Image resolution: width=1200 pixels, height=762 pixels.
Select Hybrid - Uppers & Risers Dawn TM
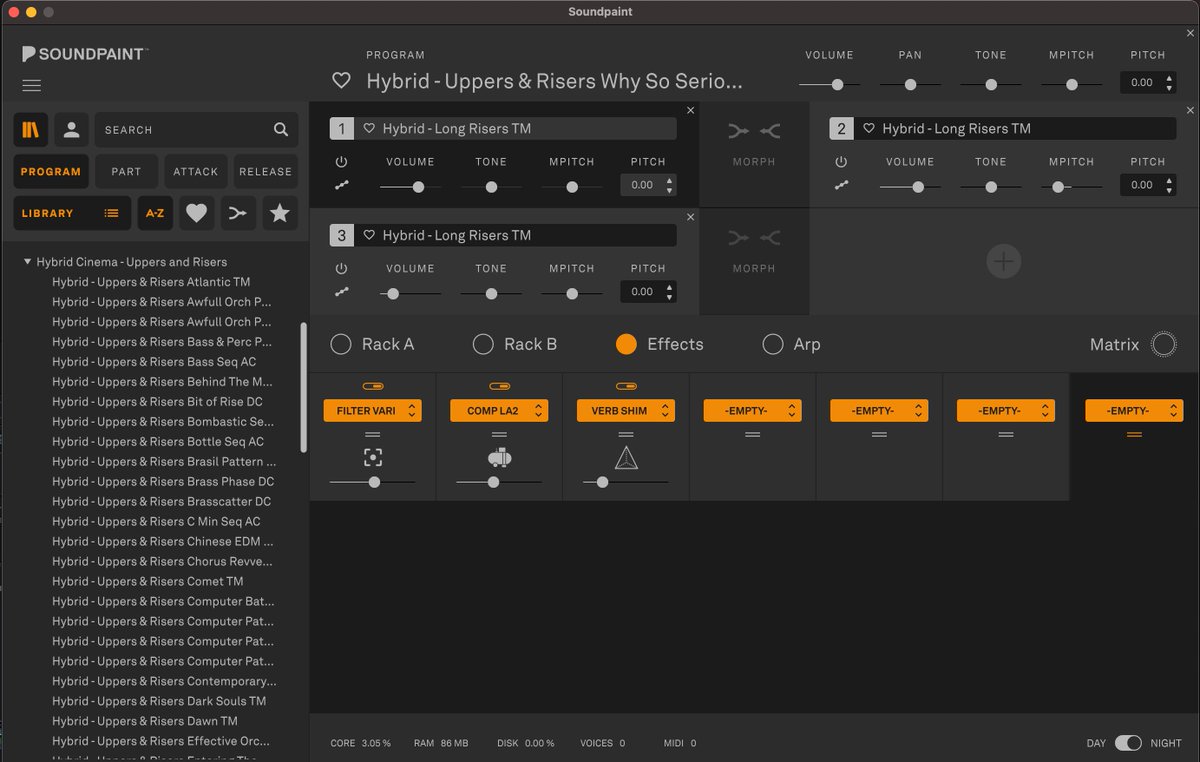(x=145, y=721)
